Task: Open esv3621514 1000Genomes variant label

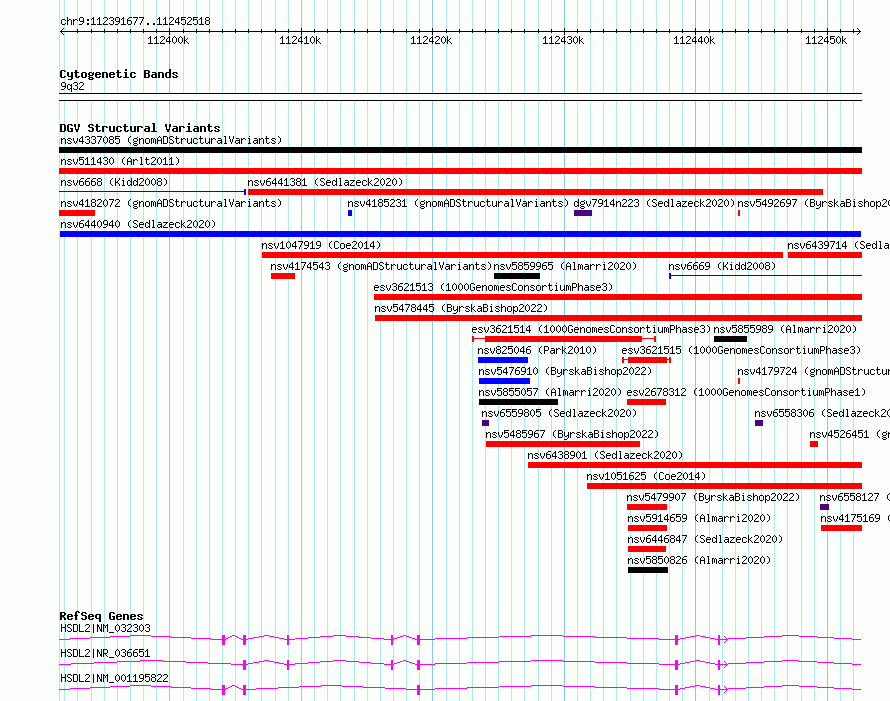Action: [591, 329]
